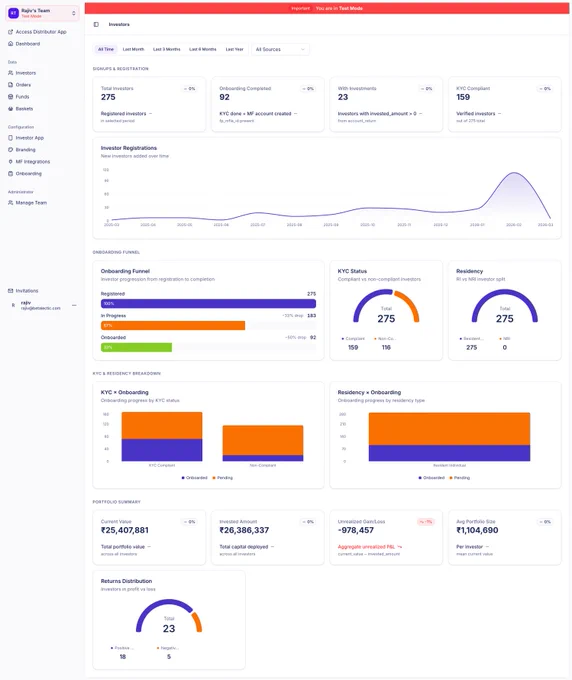This screenshot has width=572, height=680.
Task: Toggle the sidebar panel icon beside Investors
Action: click(96, 24)
